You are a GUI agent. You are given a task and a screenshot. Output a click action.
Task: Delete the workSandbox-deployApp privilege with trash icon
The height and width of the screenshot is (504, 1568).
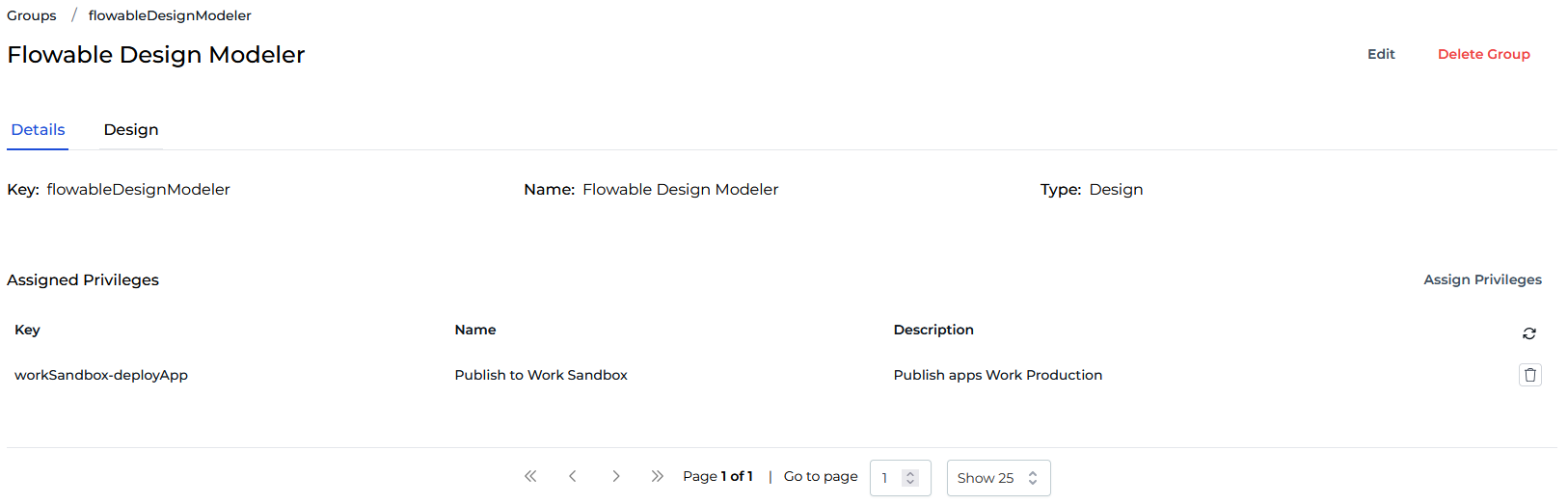tap(1529, 375)
